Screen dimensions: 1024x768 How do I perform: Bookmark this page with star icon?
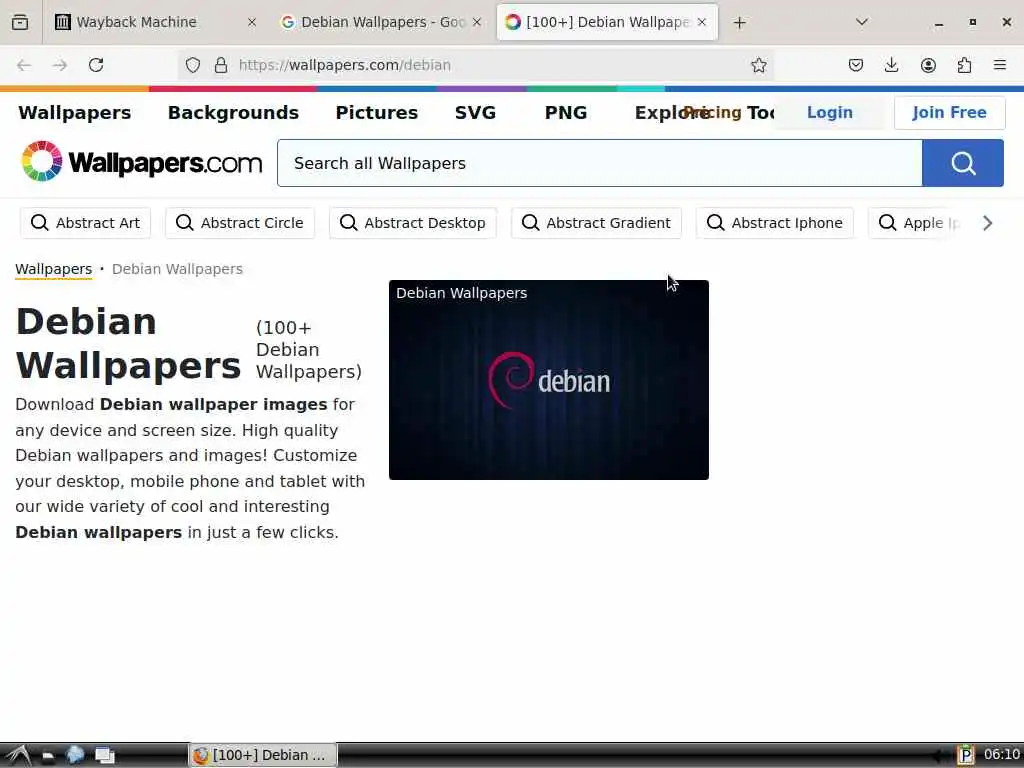pyautogui.click(x=758, y=65)
